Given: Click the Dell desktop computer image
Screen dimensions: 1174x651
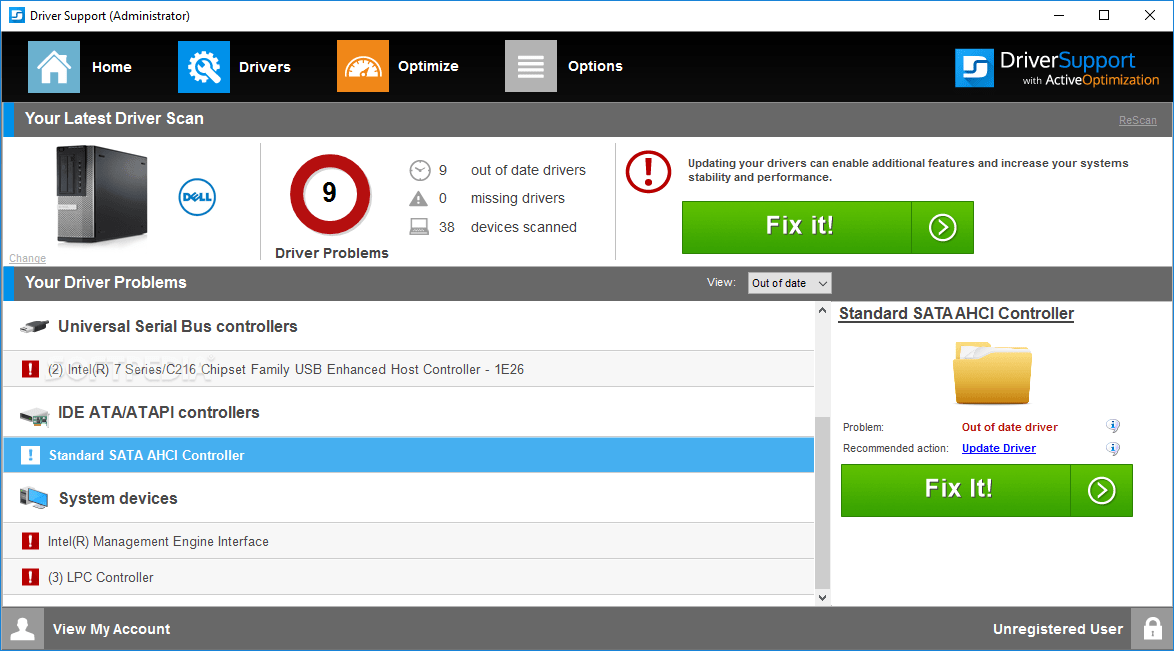Looking at the screenshot, I should (x=103, y=195).
